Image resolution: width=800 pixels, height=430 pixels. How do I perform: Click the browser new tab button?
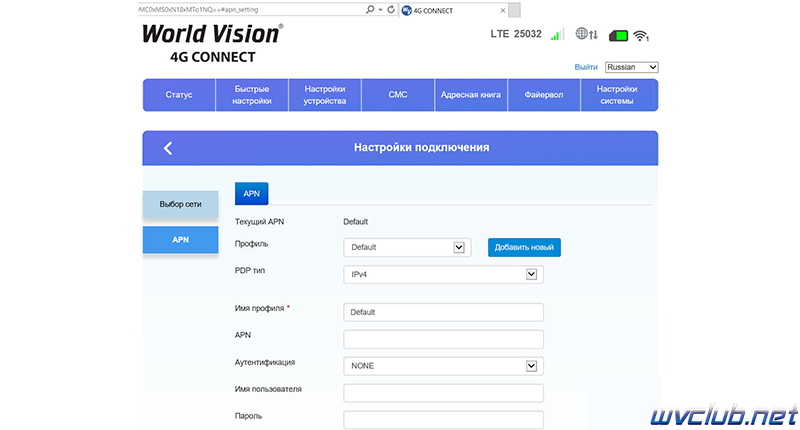pyautogui.click(x=515, y=10)
